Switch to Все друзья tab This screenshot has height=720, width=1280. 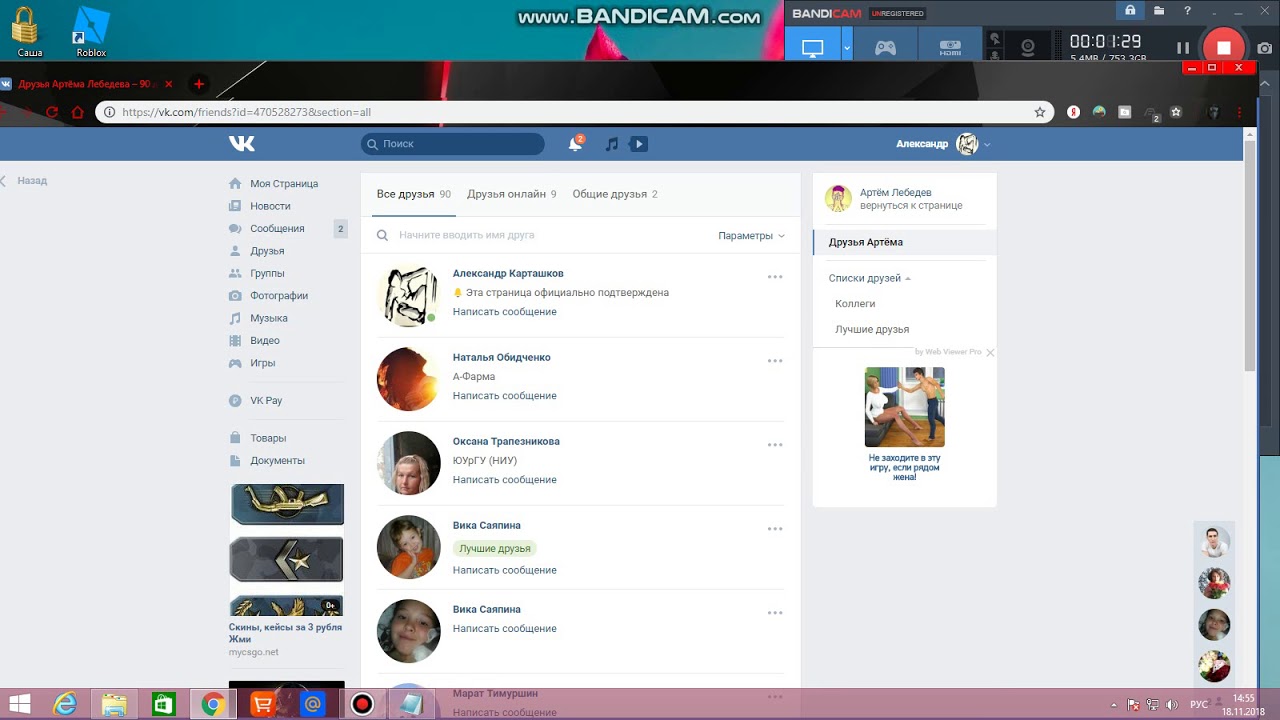click(413, 194)
